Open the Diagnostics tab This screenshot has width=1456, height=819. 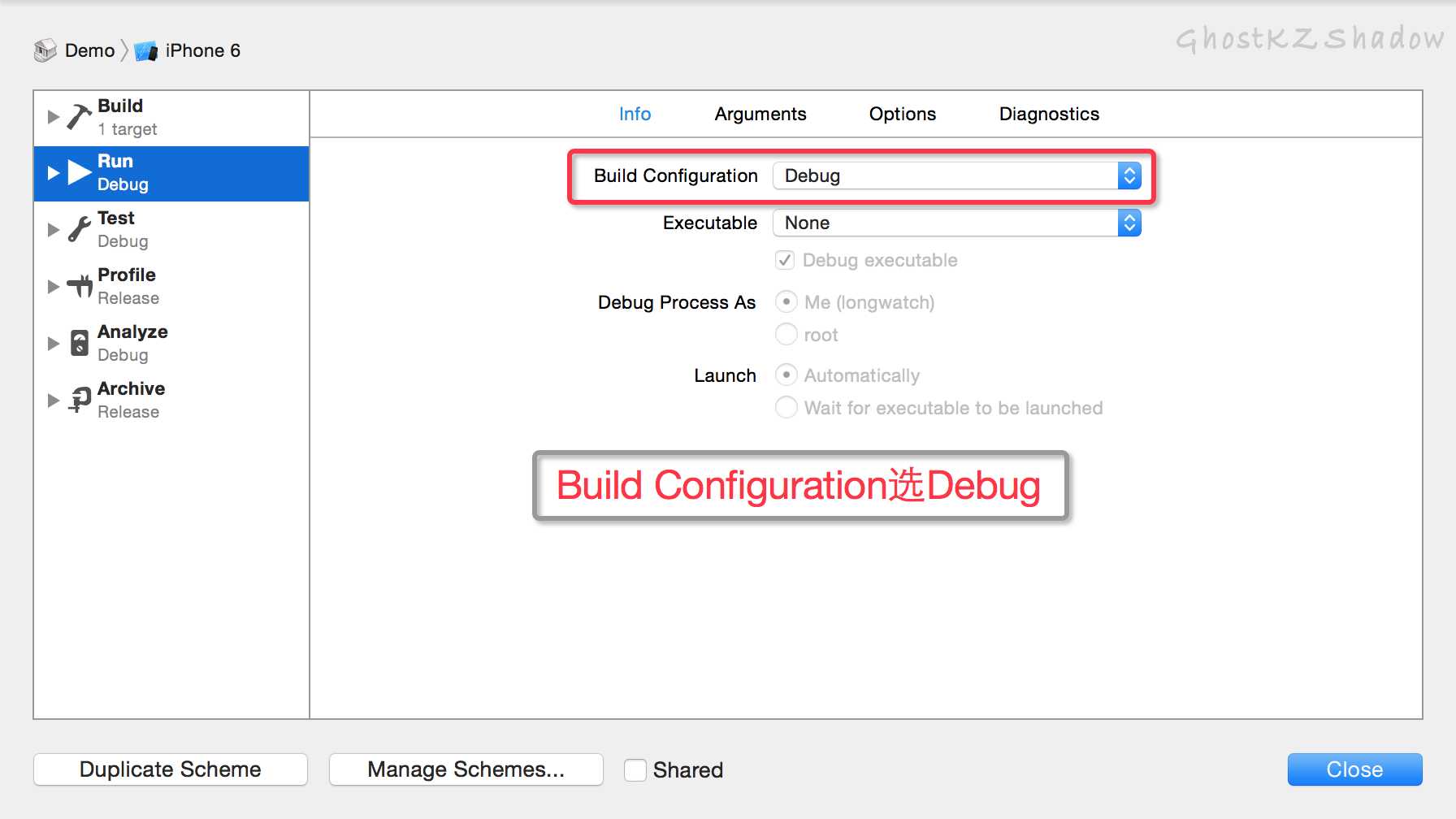[x=1049, y=114]
